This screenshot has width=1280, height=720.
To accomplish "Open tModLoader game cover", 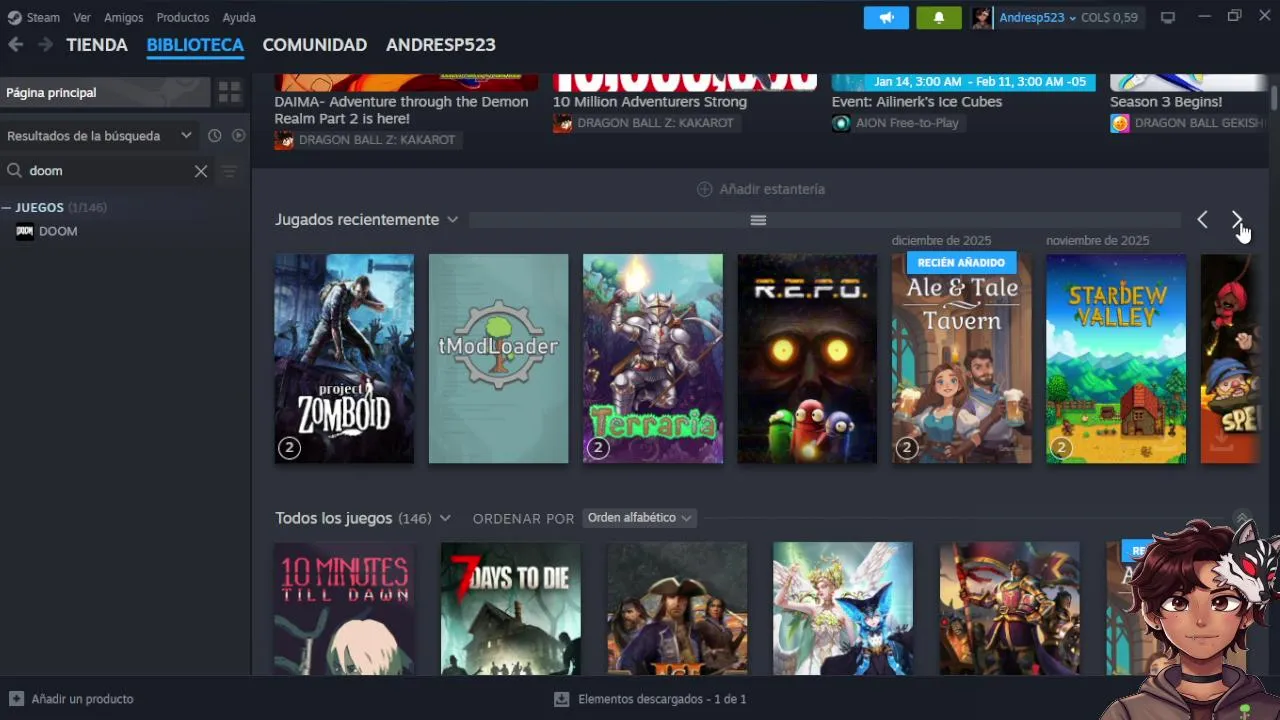I will 498,359.
